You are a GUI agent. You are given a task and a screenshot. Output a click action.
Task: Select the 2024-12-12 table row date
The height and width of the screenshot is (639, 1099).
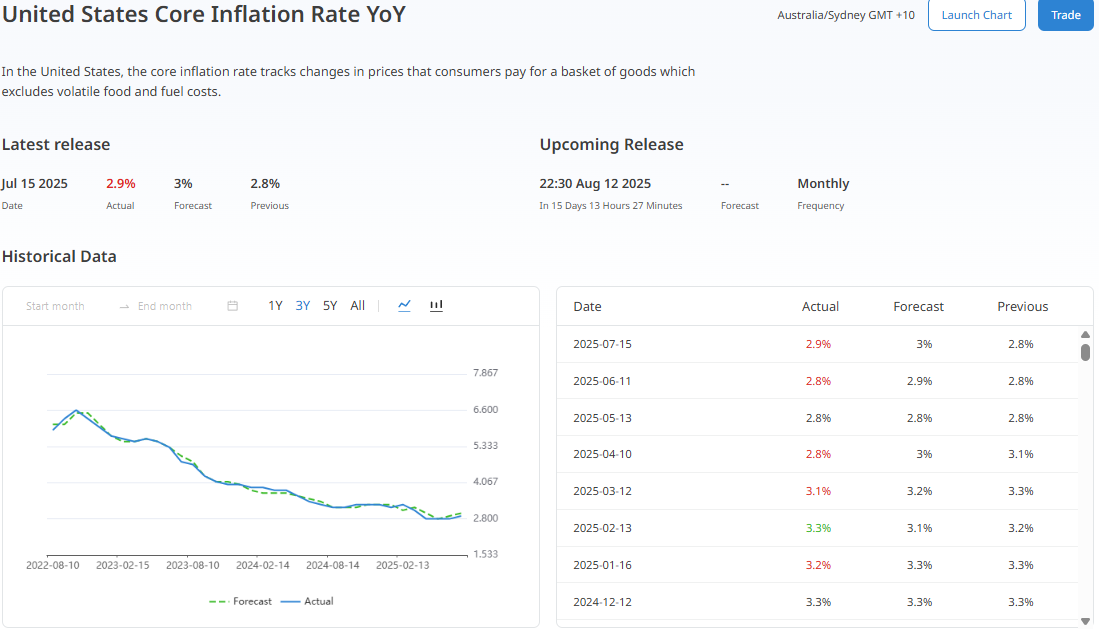click(x=602, y=602)
